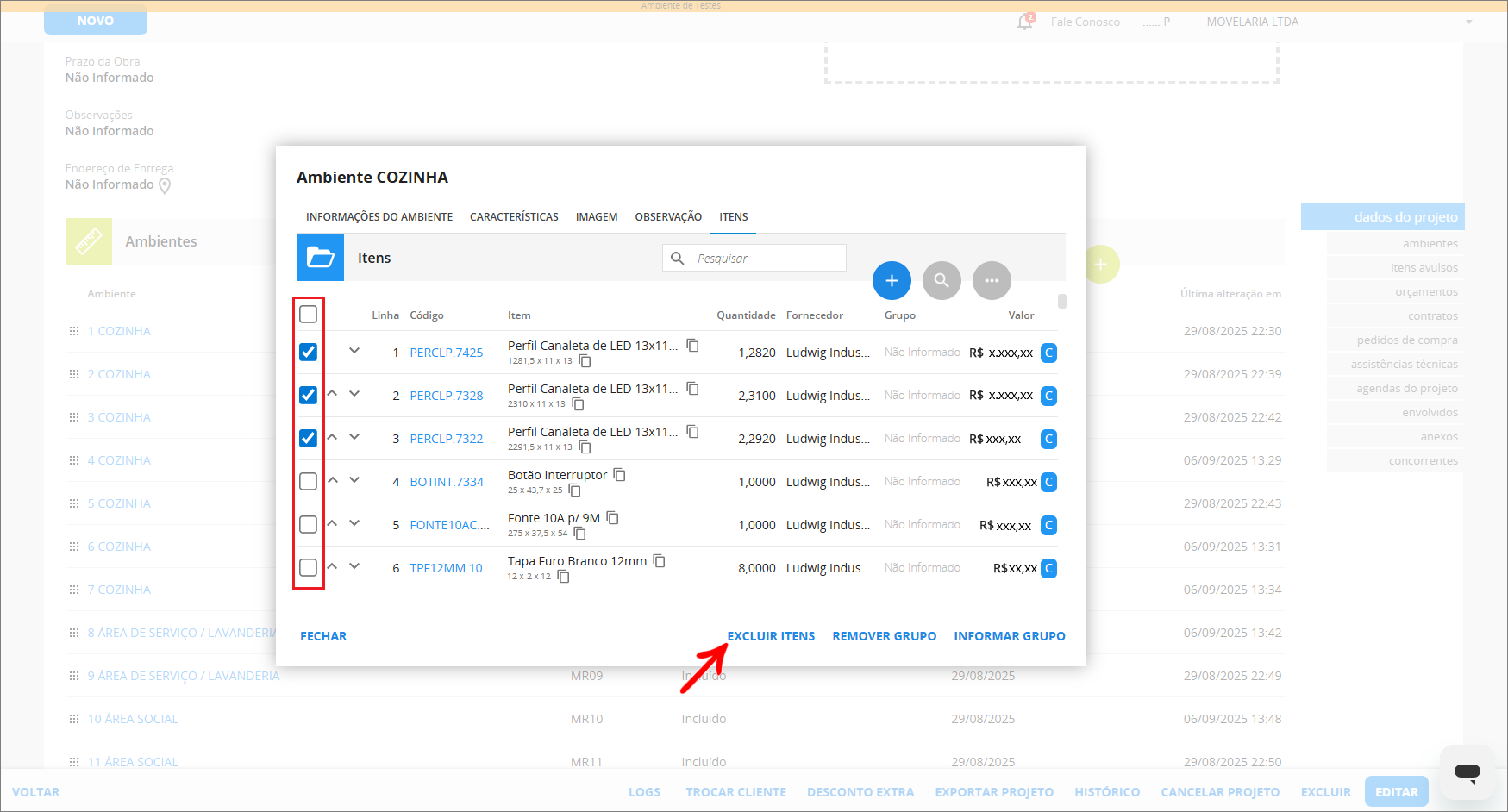
Task: Move row 4 up with chevron arrow
Action: coord(332,480)
